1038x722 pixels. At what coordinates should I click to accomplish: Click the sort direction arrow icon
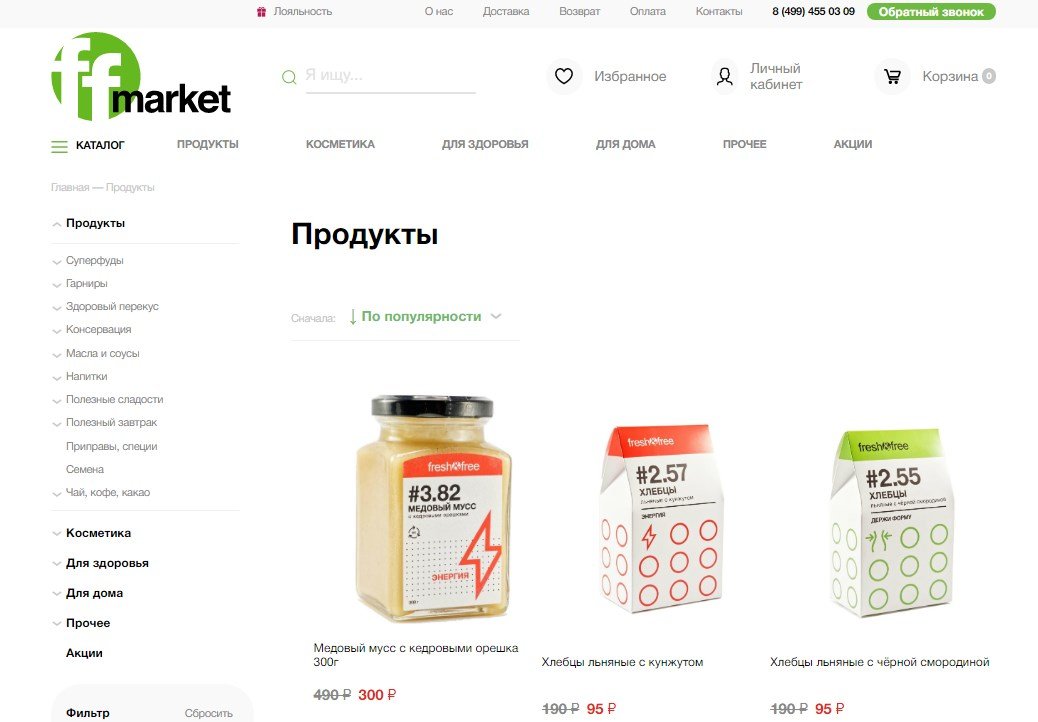click(x=353, y=317)
